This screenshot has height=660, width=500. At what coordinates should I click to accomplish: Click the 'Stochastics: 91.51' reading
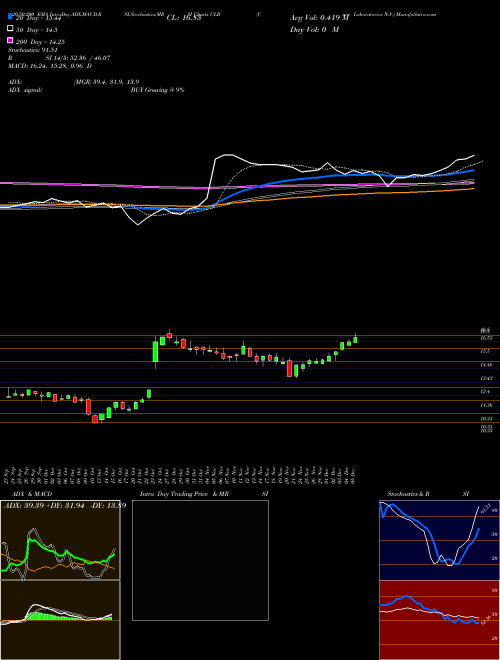coord(32,50)
